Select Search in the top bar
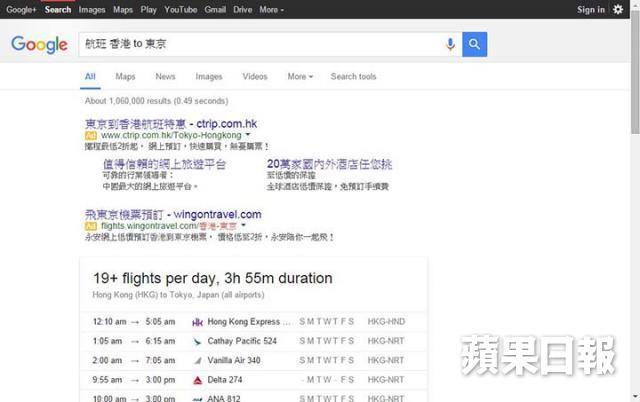This screenshot has height=402, width=640. point(58,9)
